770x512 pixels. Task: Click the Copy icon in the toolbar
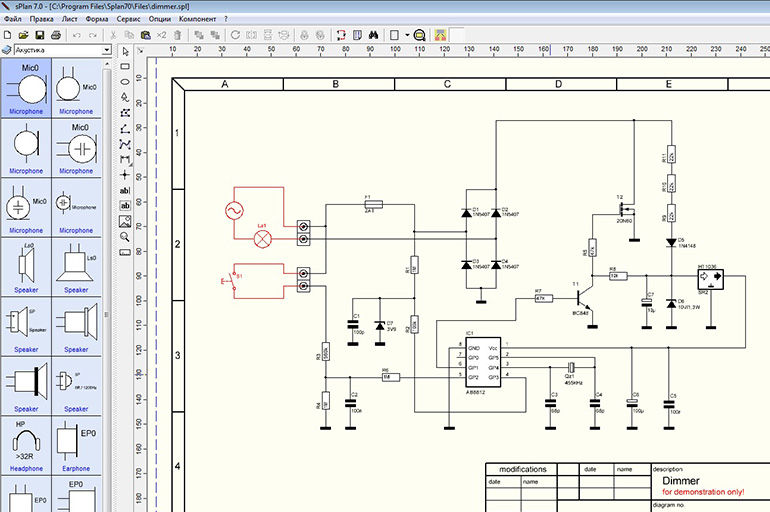129,35
